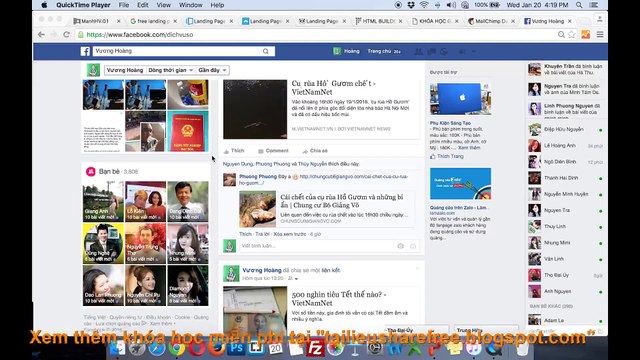Open iTunes in the Dock
640x360 pixels.
pos(473,348)
